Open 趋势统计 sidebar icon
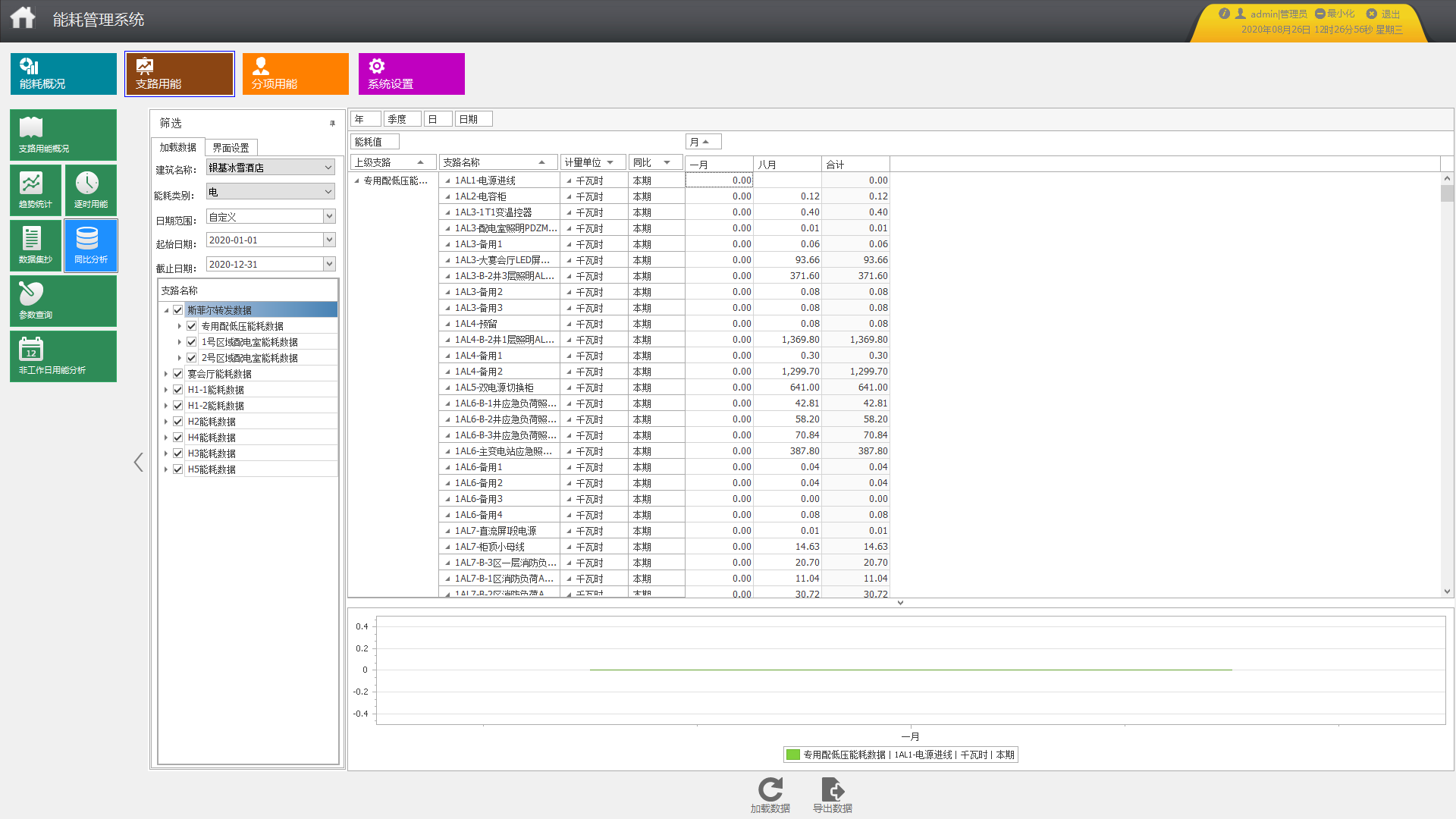The width and height of the screenshot is (1456, 819). [36, 190]
